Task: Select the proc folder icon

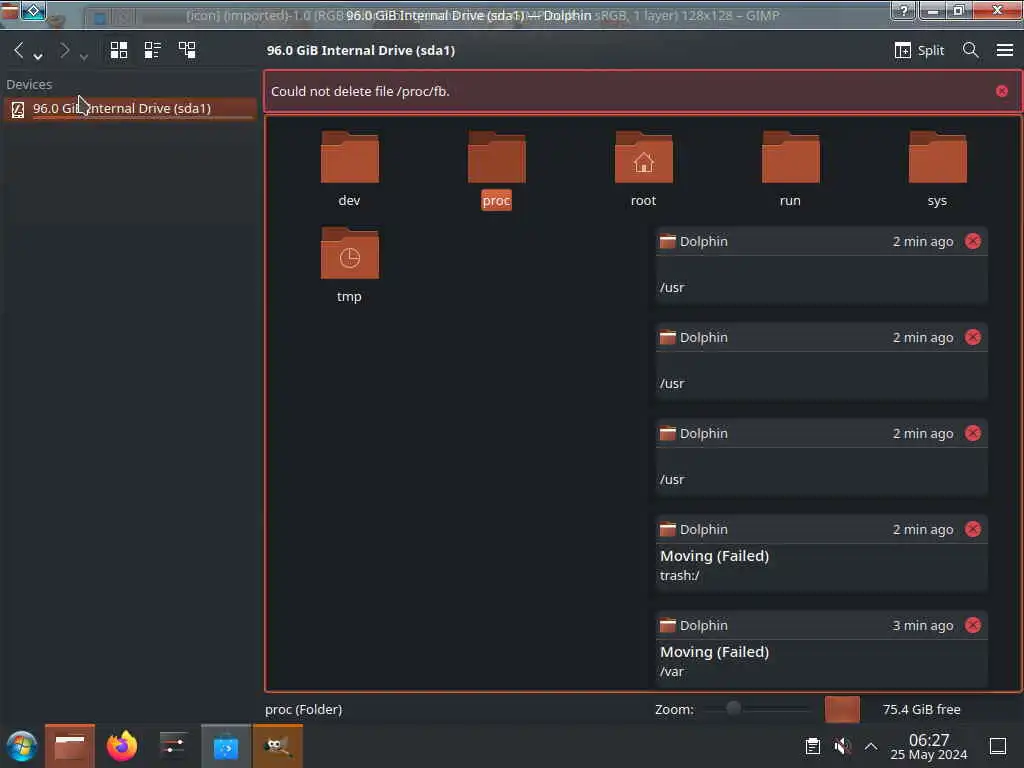Action: (x=496, y=157)
